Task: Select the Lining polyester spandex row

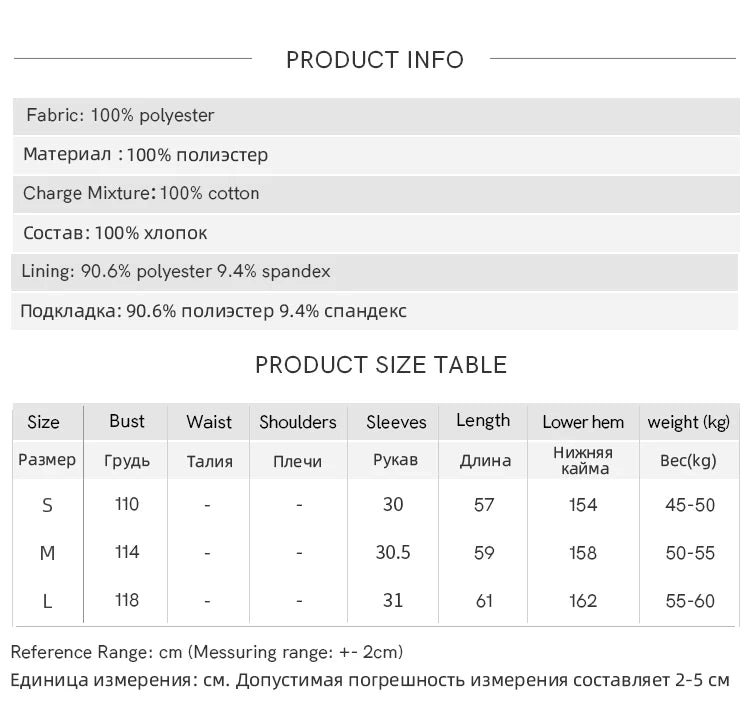Action: pyautogui.click(x=375, y=272)
